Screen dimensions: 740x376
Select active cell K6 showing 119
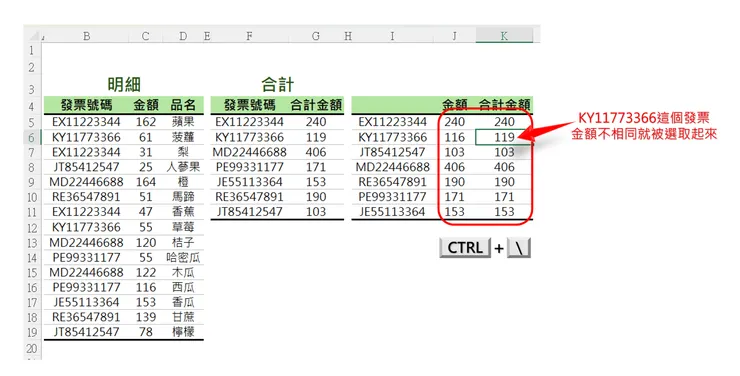coord(504,137)
